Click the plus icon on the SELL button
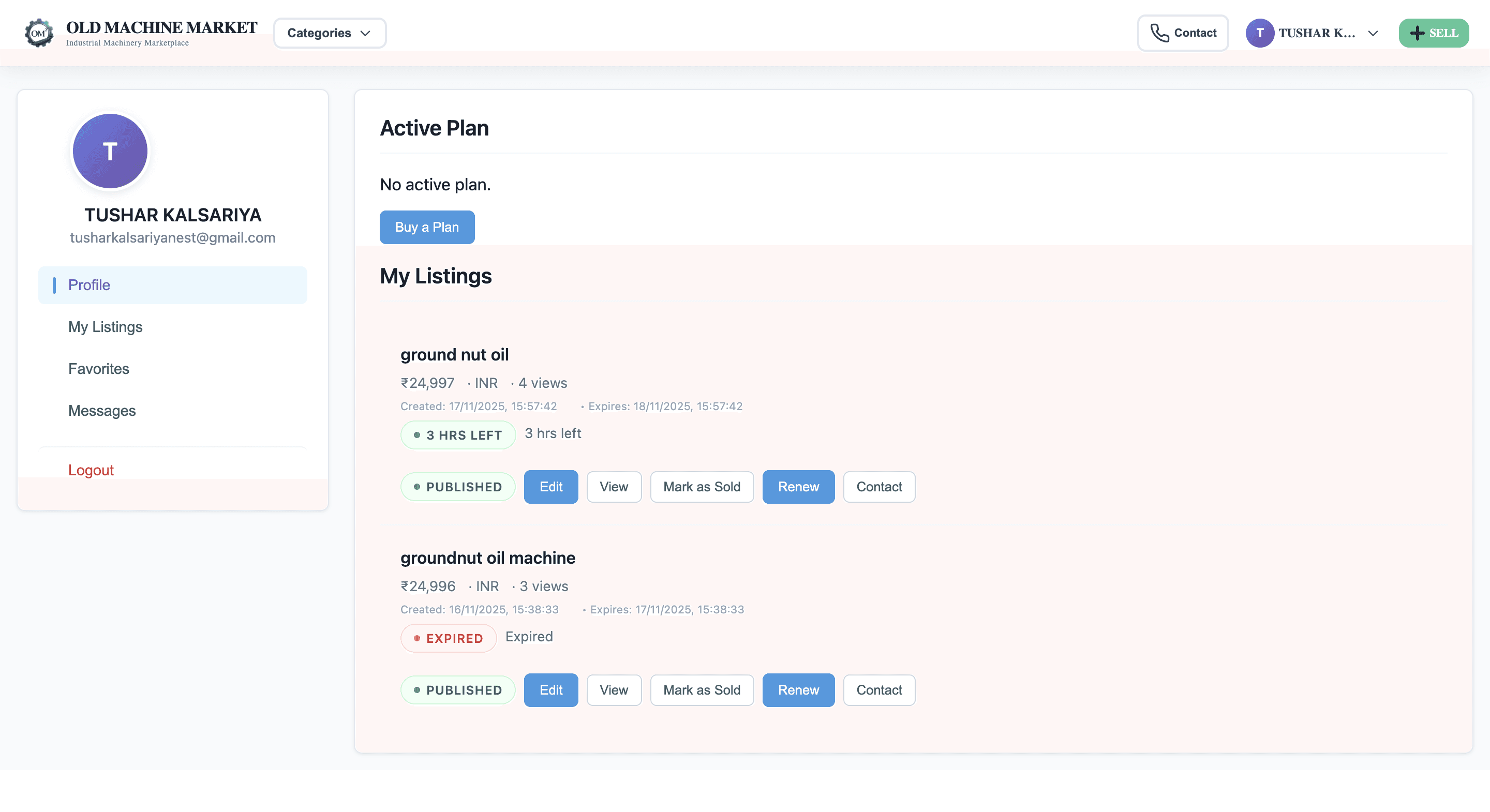The width and height of the screenshot is (1490, 812). coord(1417,33)
